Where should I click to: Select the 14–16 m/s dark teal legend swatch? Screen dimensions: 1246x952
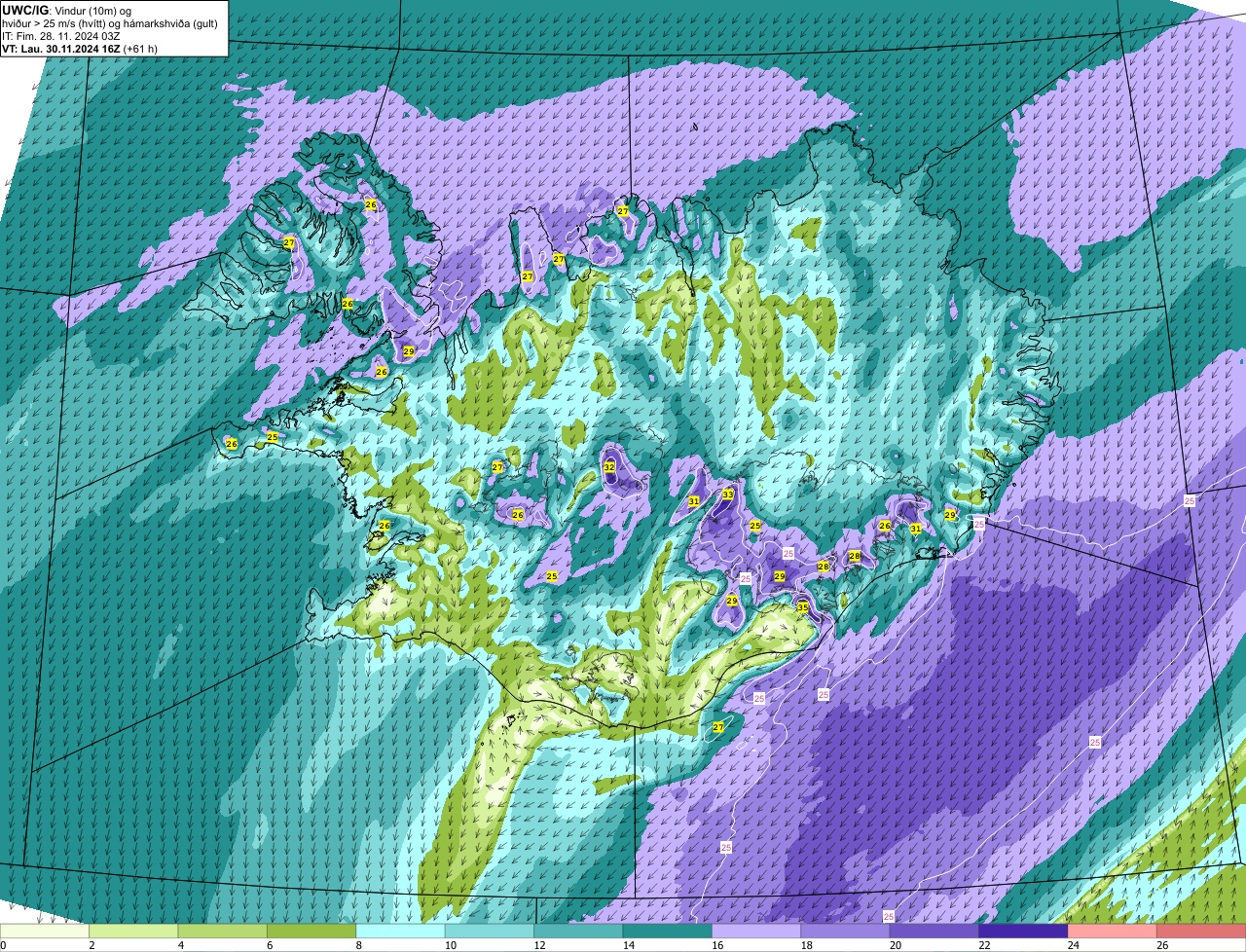668,932
